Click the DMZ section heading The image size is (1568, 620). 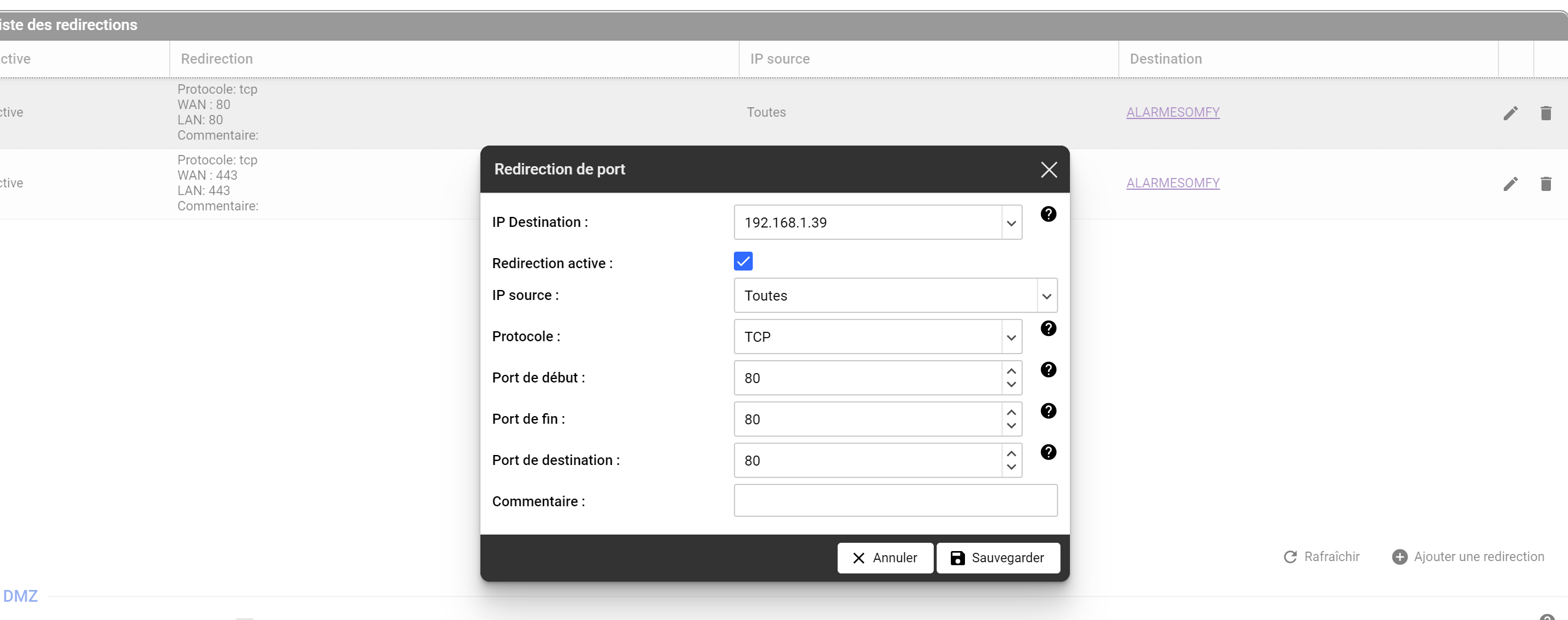point(21,597)
